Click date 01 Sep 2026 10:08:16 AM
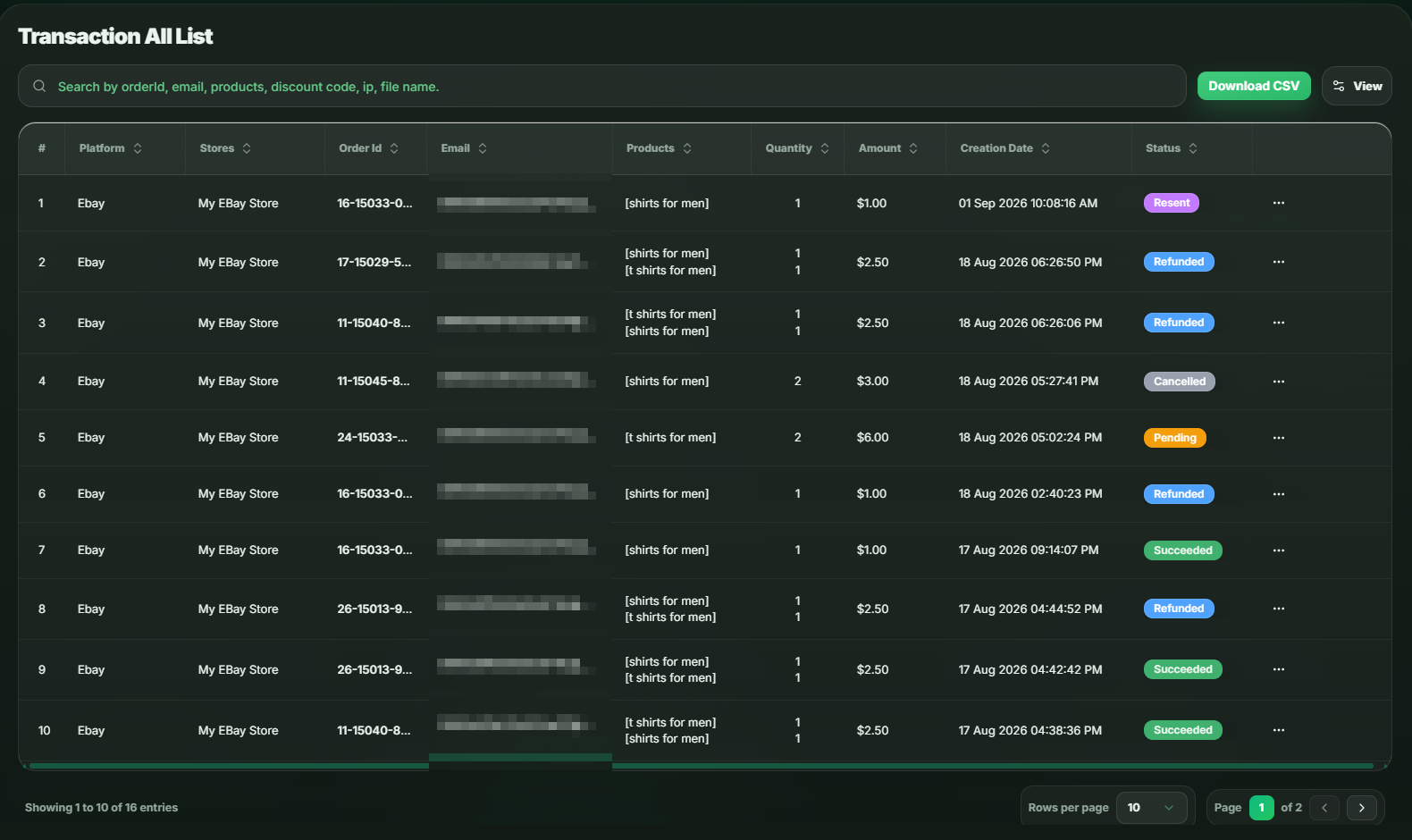This screenshot has width=1412, height=840. click(1028, 203)
